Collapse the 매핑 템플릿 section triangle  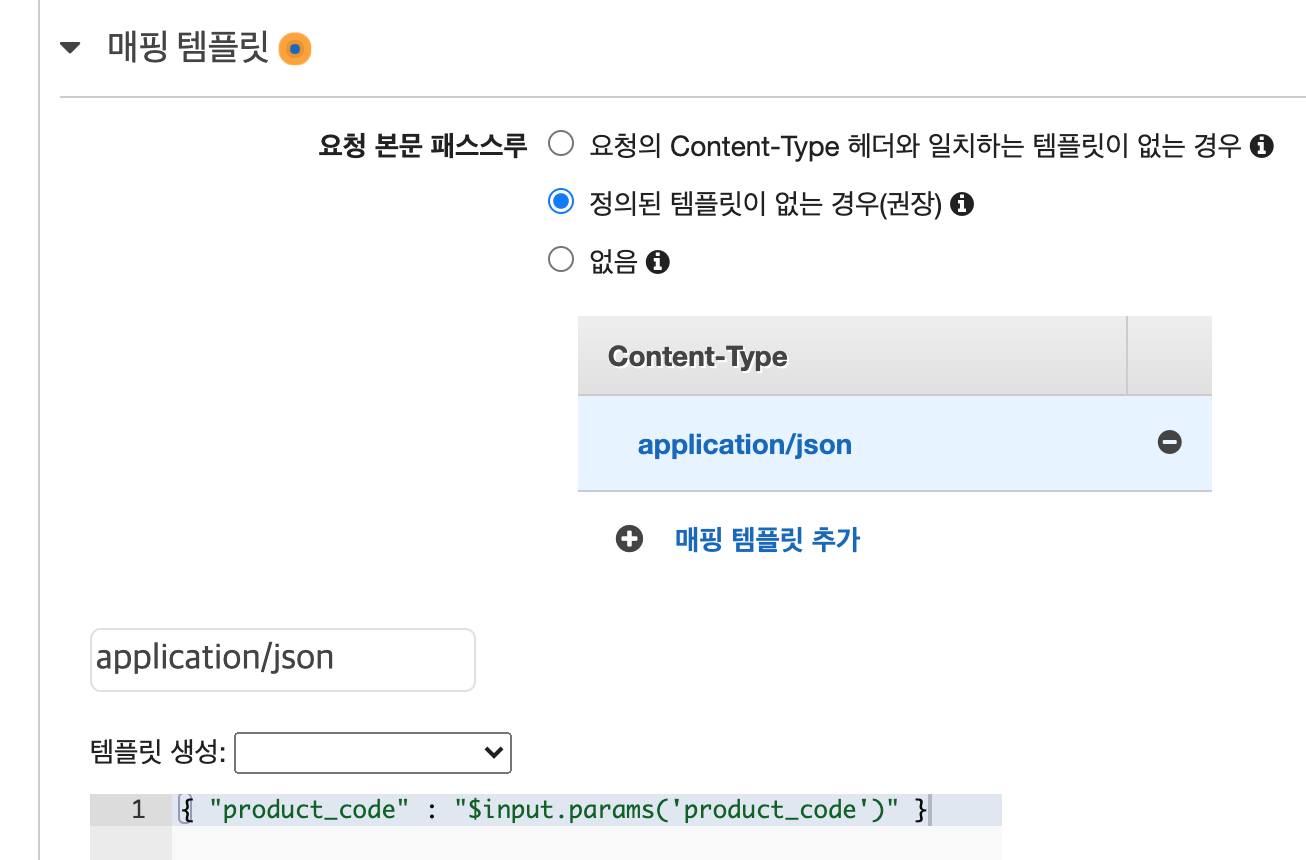pos(70,47)
